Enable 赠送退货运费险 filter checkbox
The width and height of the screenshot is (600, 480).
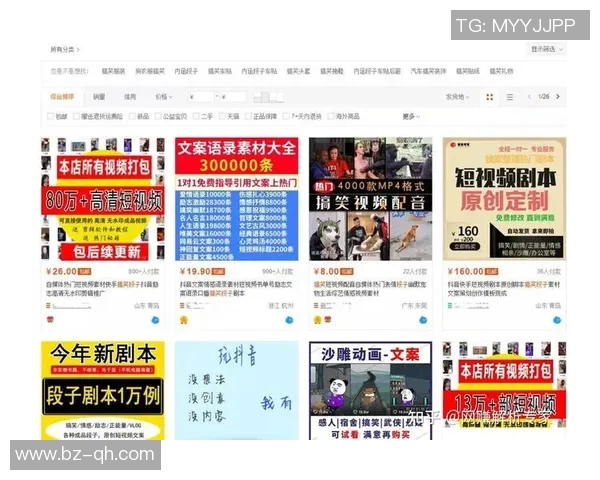point(76,116)
